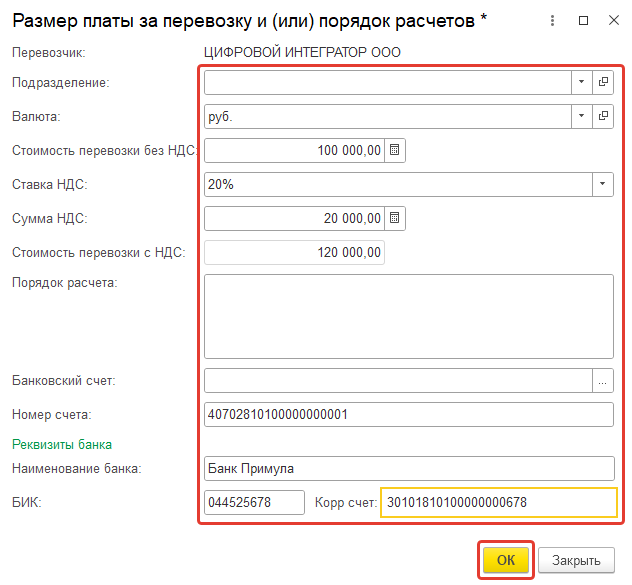Click the Реквизиты банка green heading
The image size is (632, 585).
click(62, 444)
